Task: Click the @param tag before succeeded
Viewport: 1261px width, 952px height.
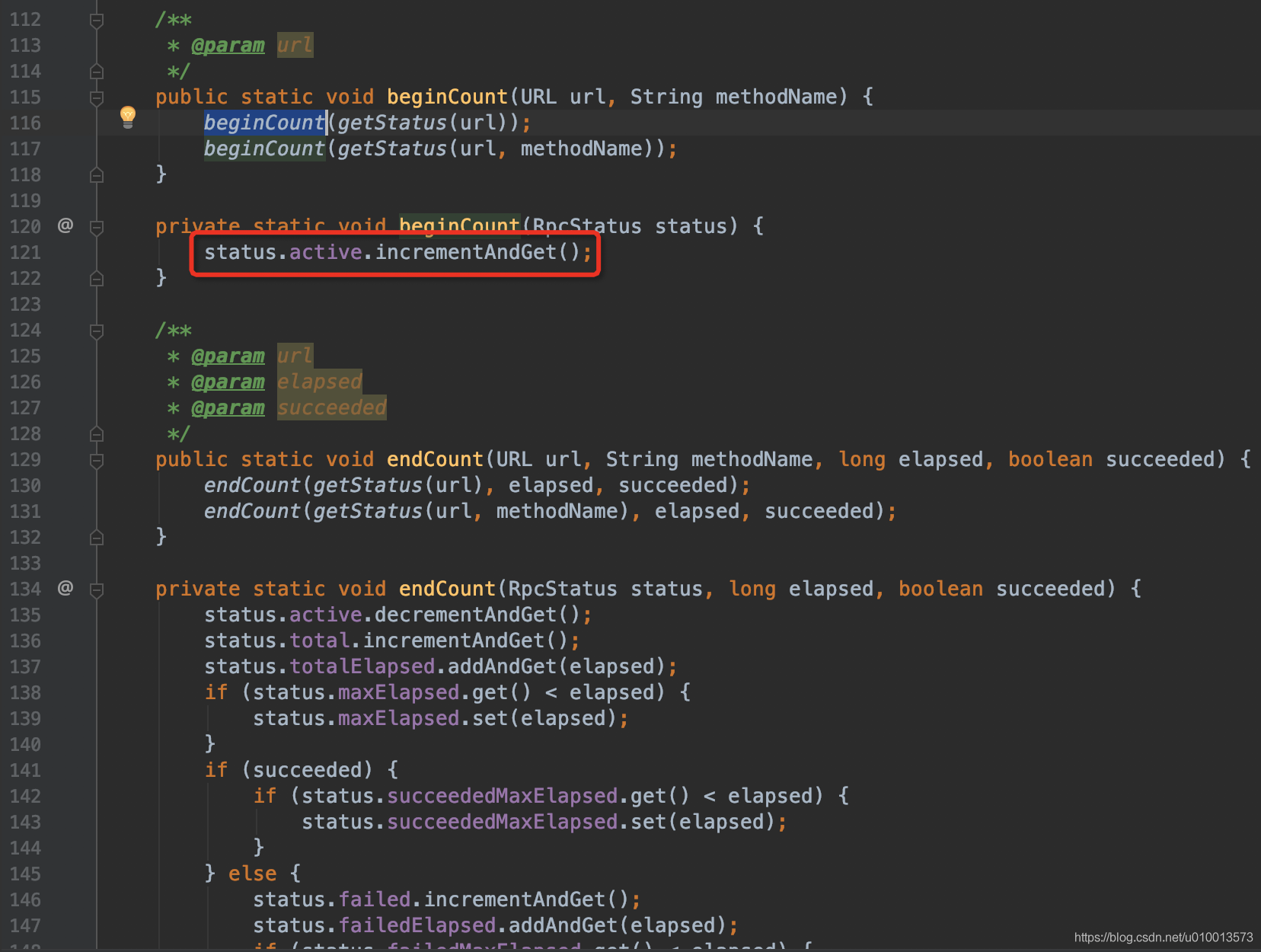Action: [x=228, y=408]
